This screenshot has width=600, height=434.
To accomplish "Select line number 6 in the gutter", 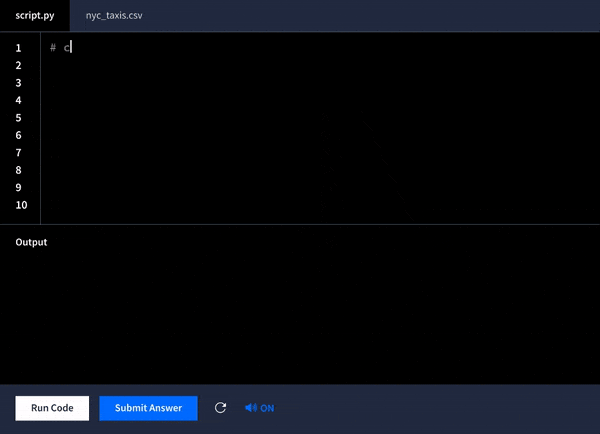I will click(x=19, y=135).
